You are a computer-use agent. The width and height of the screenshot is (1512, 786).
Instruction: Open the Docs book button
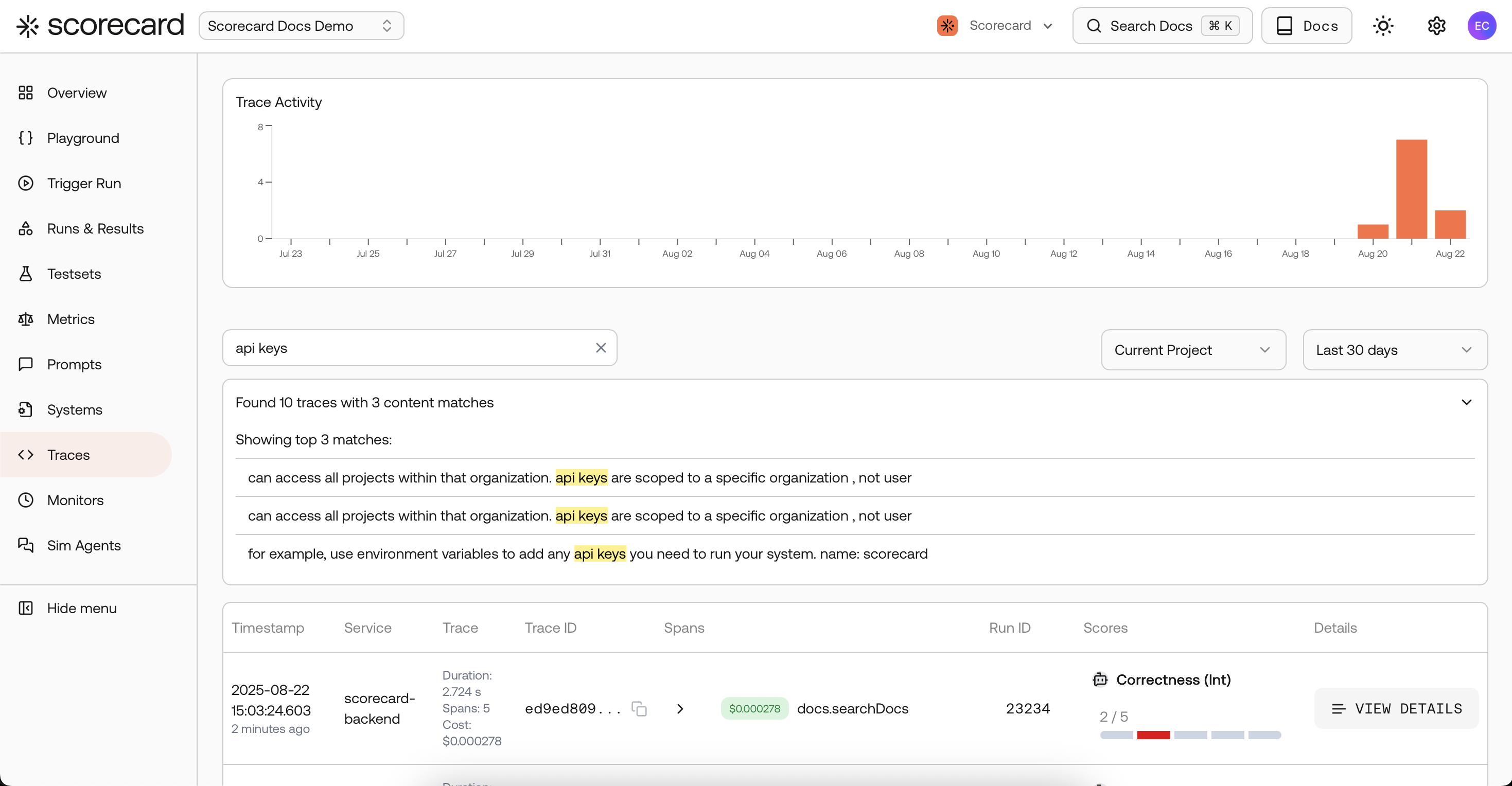[x=1306, y=26]
